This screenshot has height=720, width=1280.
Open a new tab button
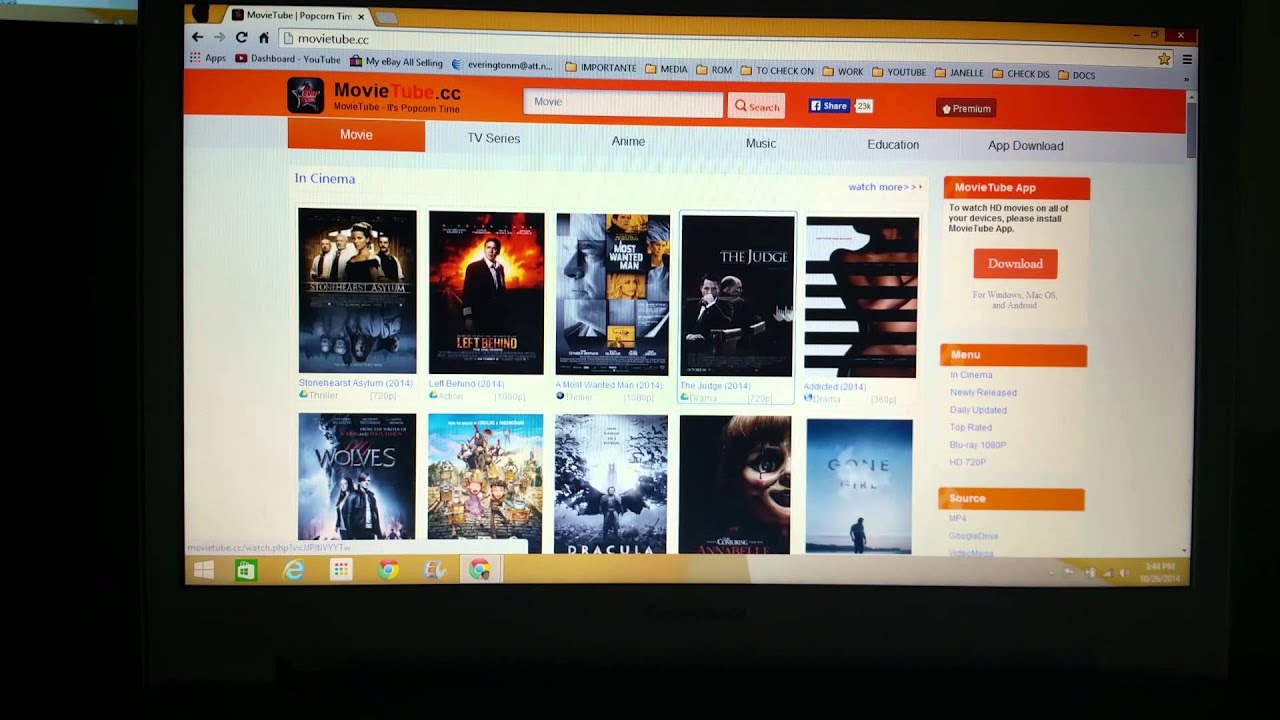point(386,18)
